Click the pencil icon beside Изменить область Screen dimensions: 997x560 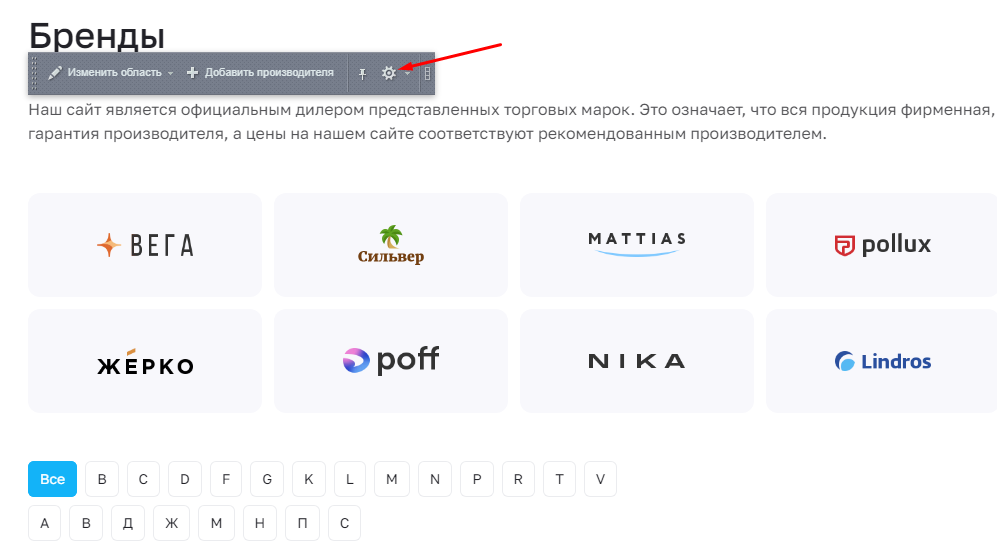(x=55, y=73)
